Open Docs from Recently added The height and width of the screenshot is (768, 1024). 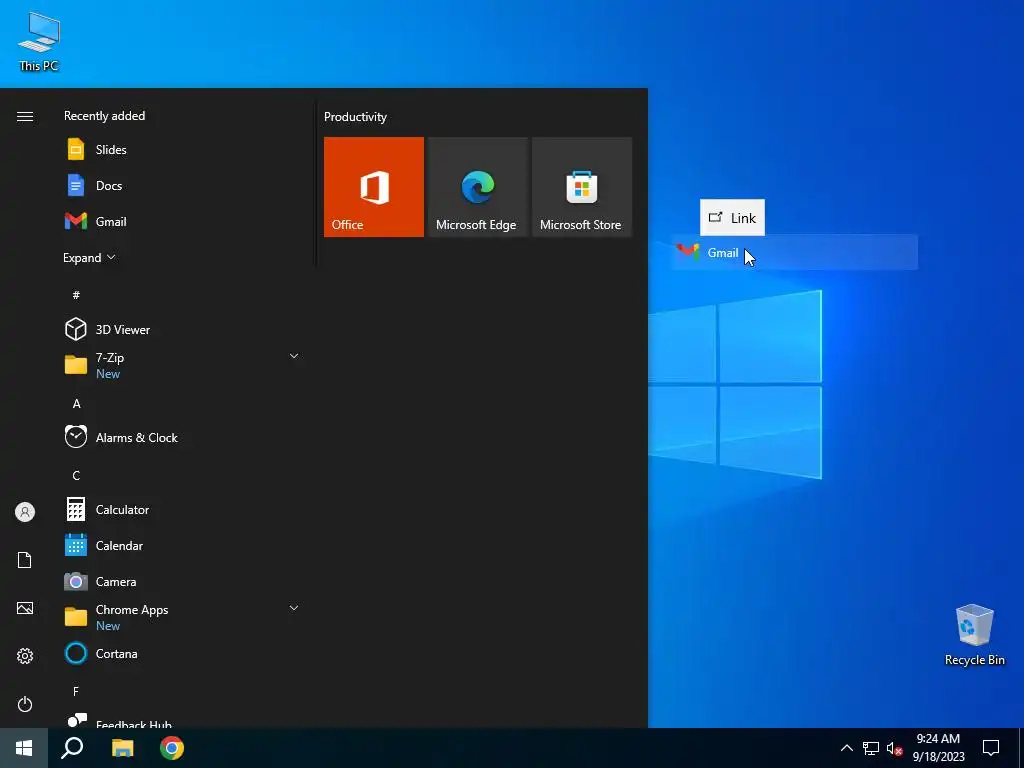pos(183,185)
